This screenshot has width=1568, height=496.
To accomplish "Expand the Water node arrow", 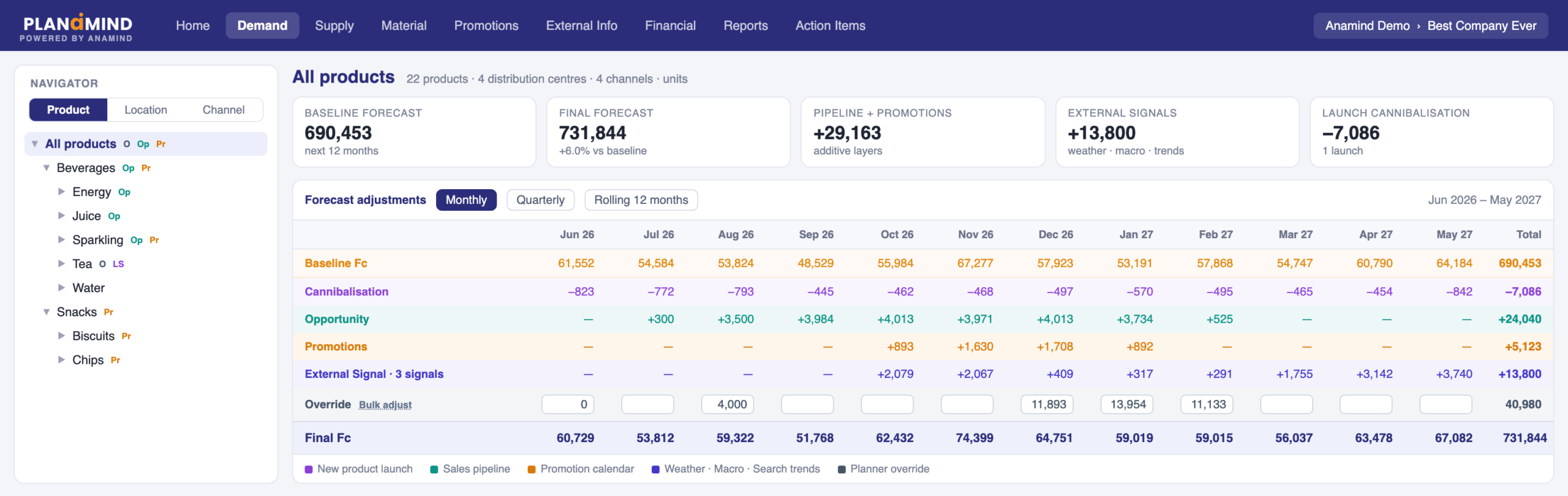I will (61, 287).
